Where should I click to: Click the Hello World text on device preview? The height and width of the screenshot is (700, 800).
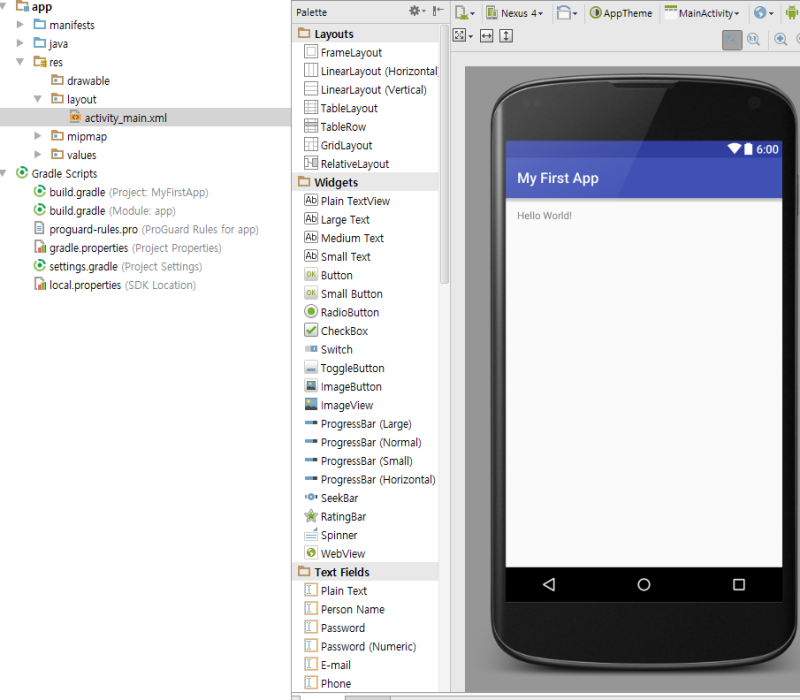[545, 215]
